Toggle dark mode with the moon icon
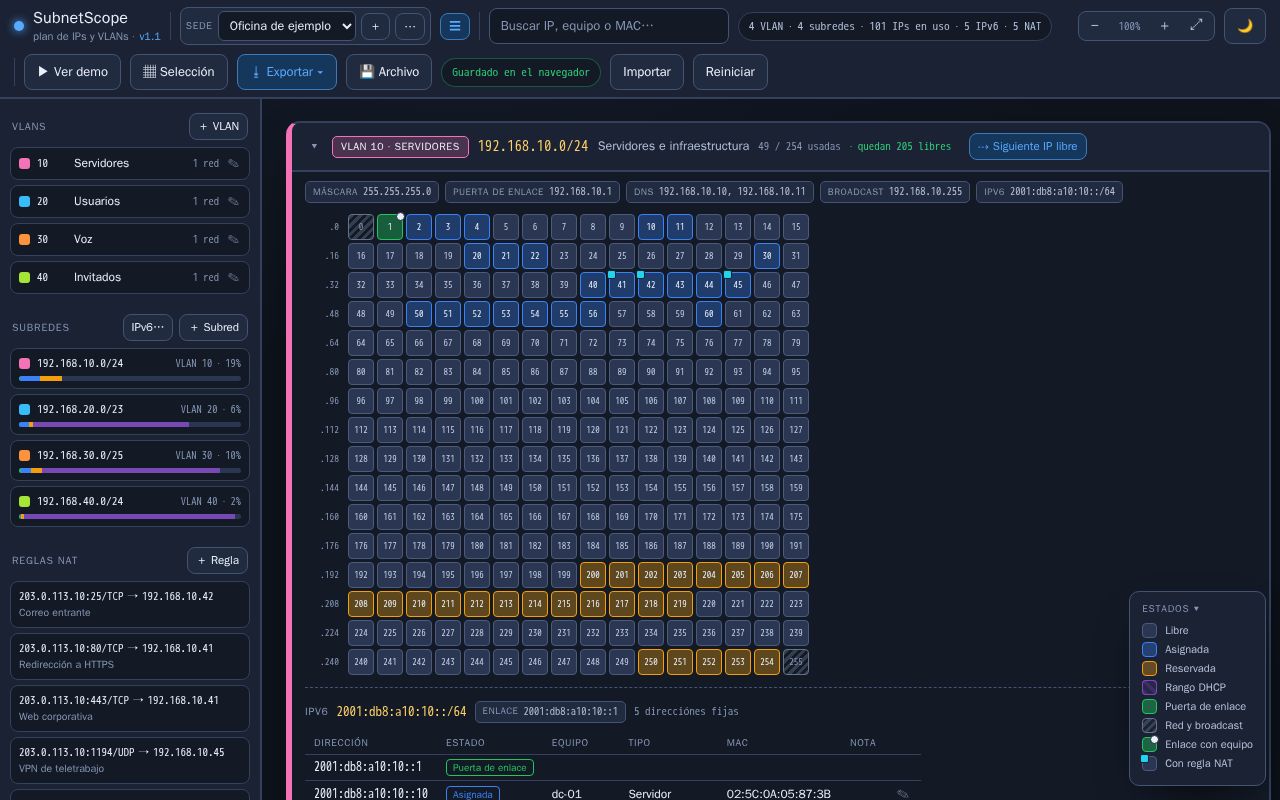The width and height of the screenshot is (1280, 800). click(1245, 26)
